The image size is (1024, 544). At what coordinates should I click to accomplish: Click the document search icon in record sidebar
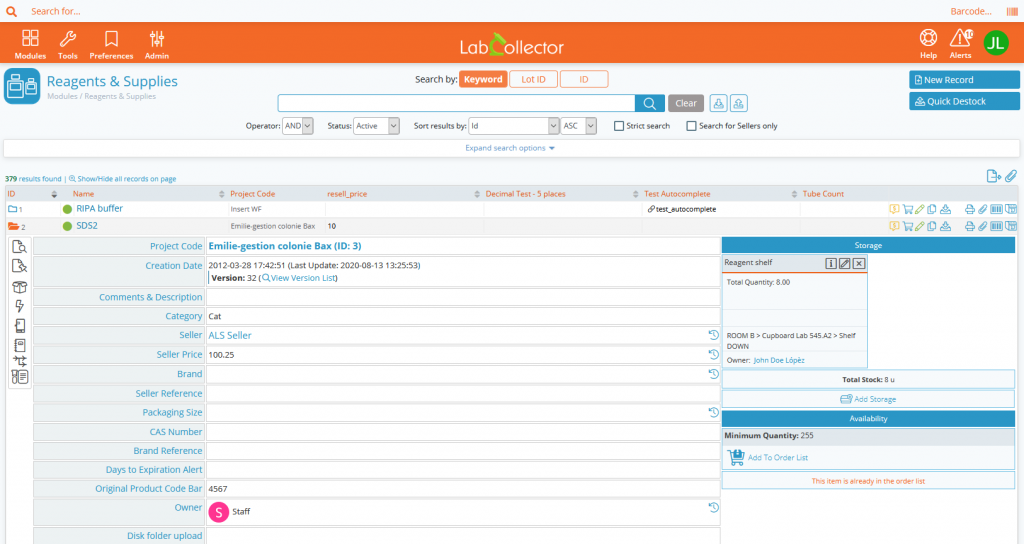click(x=20, y=247)
